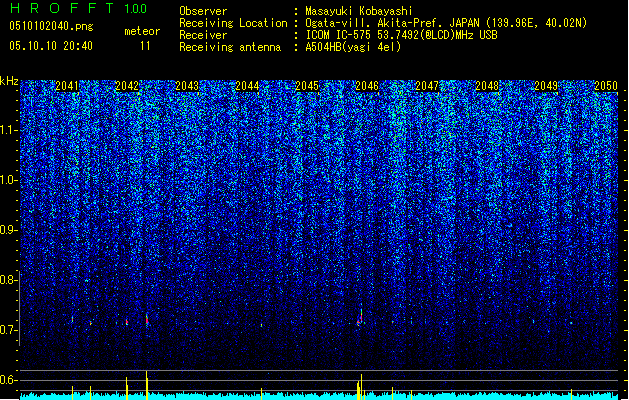The image size is (629, 400).
Task: Click the 2047 time marker
Action: pyautogui.click(x=427, y=86)
